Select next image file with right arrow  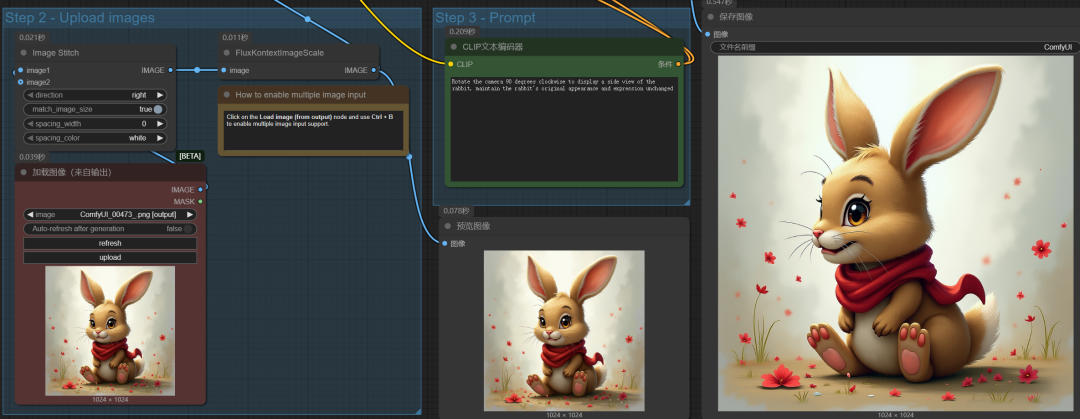point(190,214)
